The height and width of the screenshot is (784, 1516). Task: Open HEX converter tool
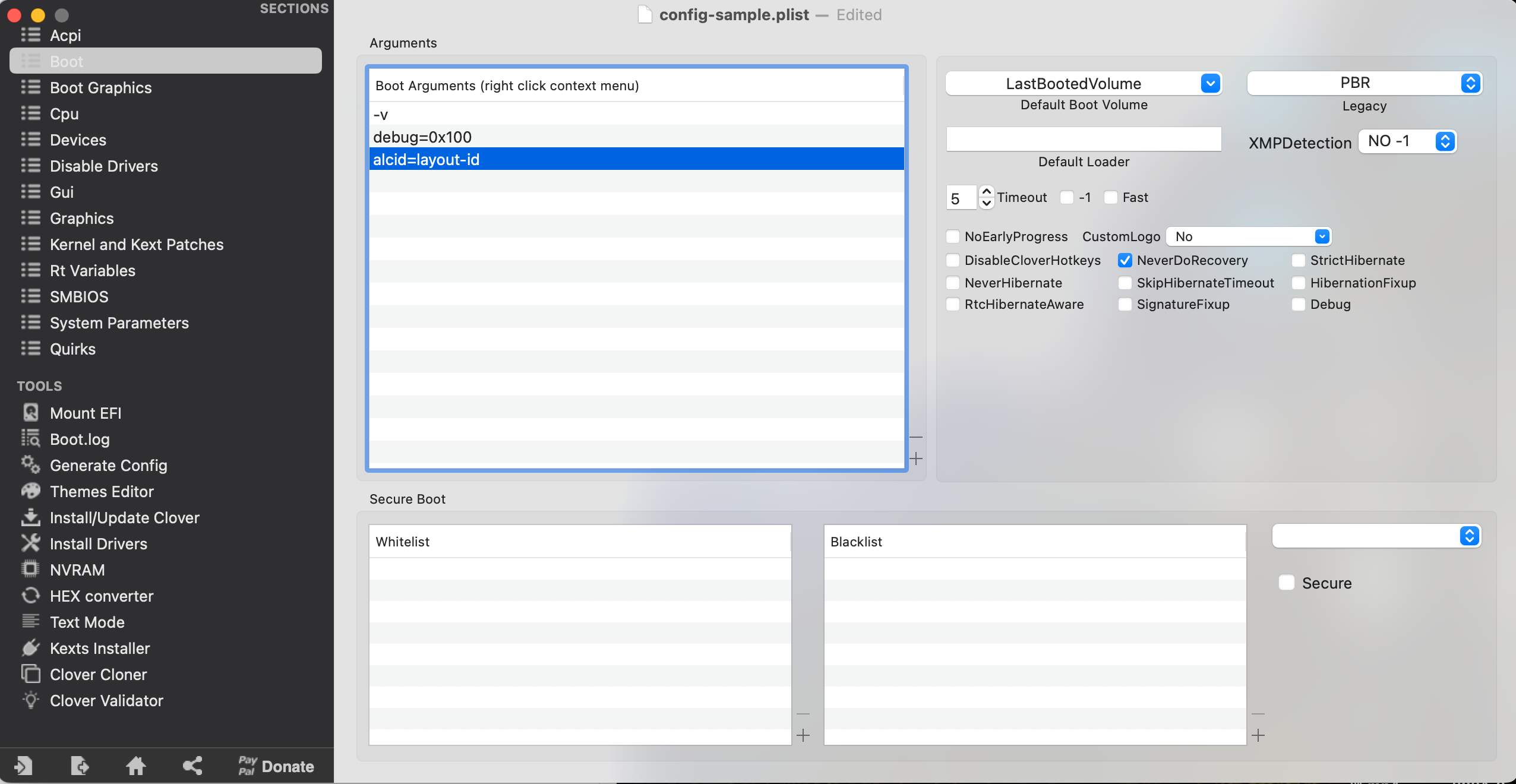click(101, 595)
